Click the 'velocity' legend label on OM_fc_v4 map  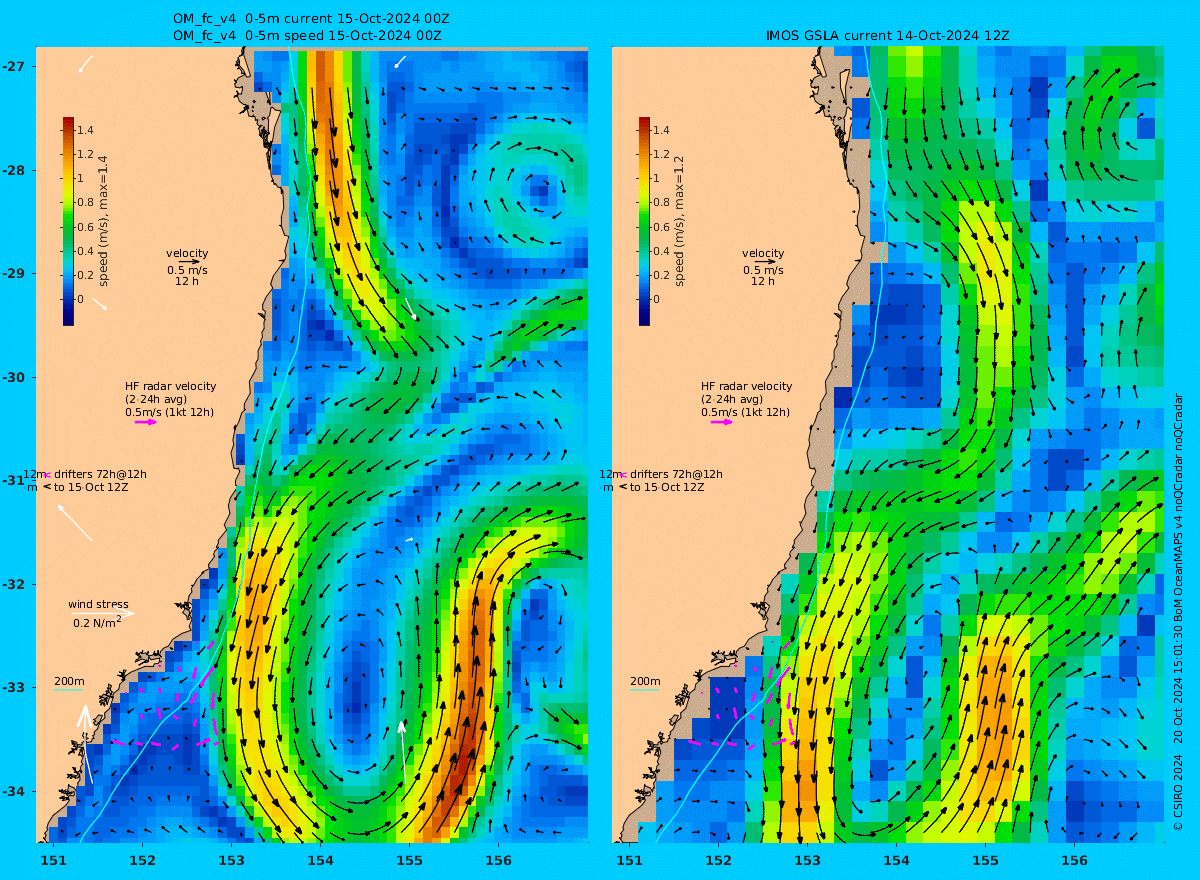pos(187,253)
